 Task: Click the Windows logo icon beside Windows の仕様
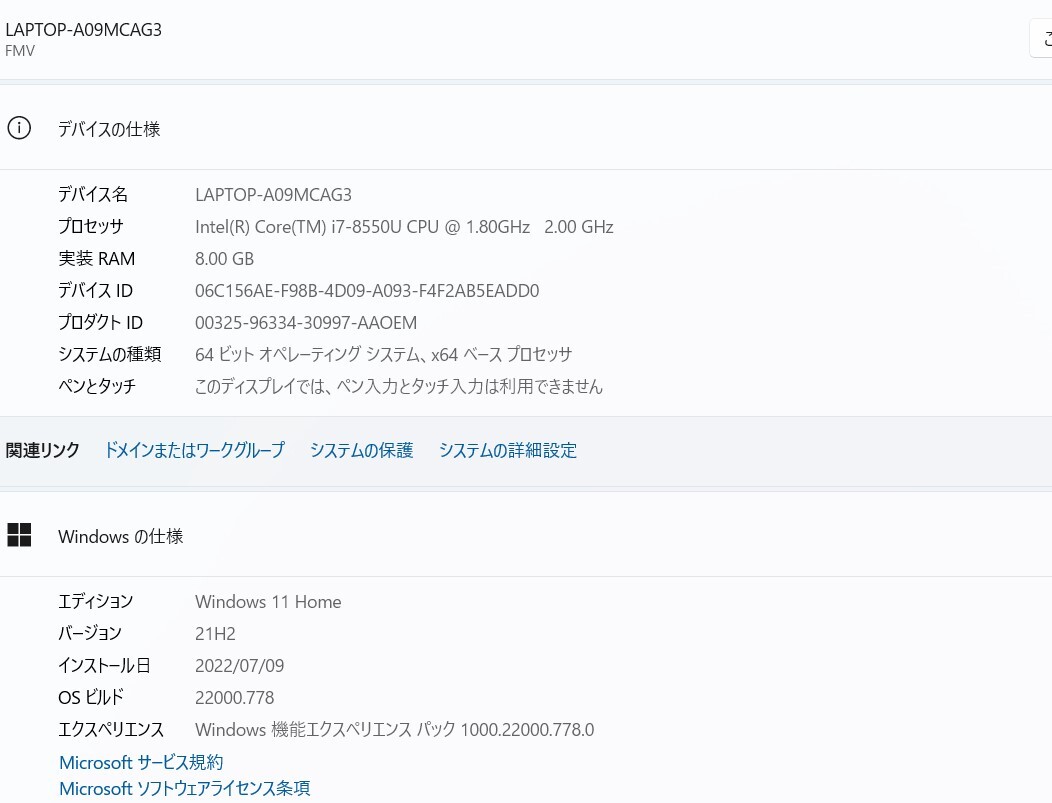19,535
